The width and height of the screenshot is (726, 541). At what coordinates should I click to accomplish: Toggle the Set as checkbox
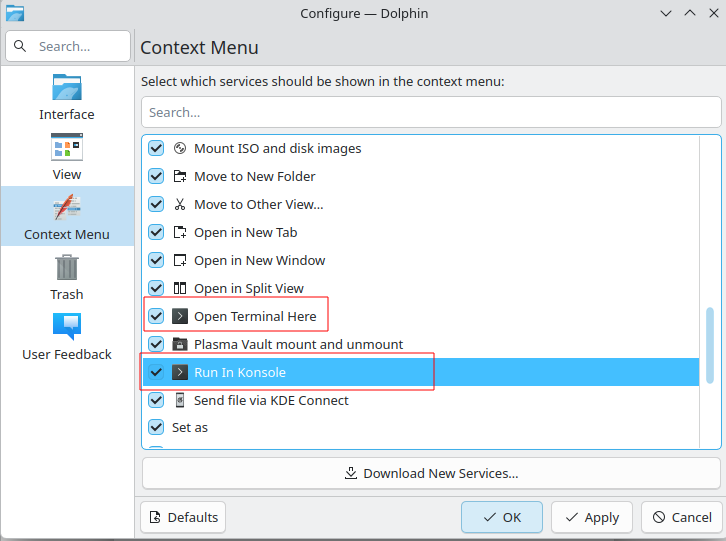pos(156,427)
